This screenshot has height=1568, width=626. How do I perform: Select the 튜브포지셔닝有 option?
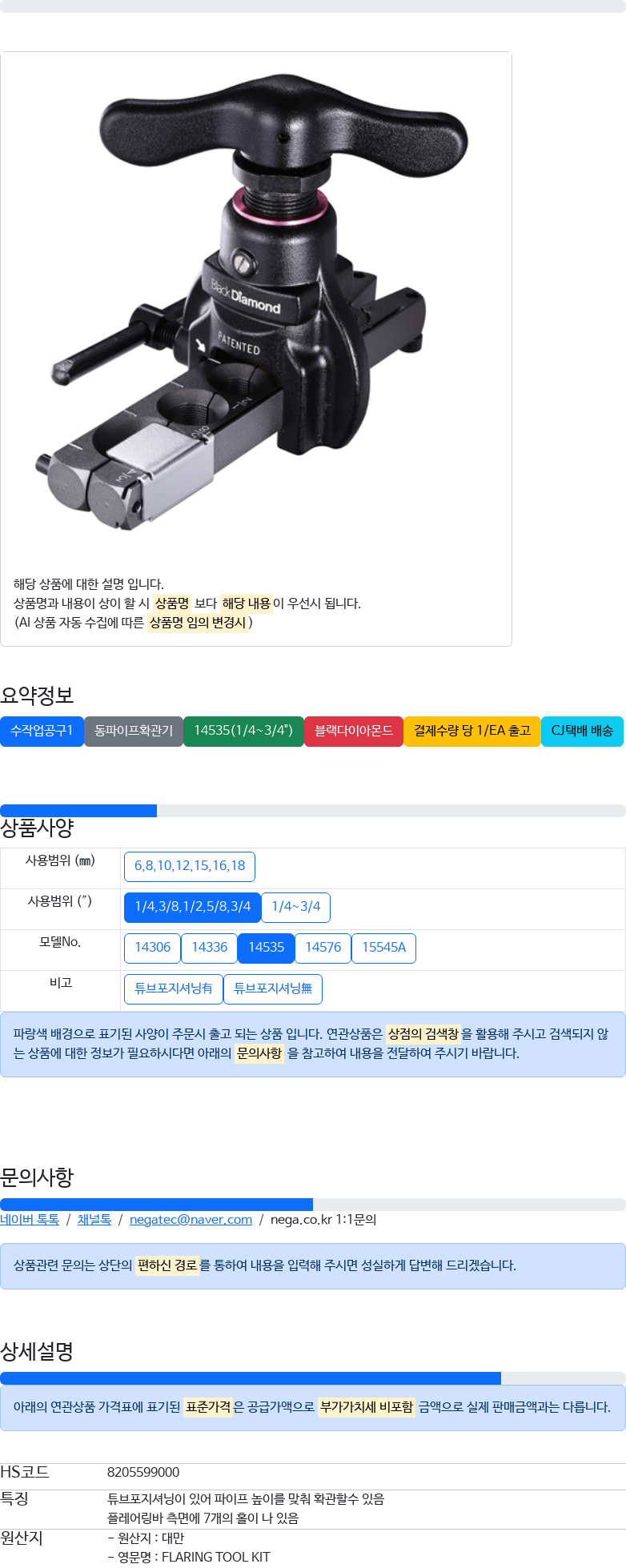click(174, 989)
